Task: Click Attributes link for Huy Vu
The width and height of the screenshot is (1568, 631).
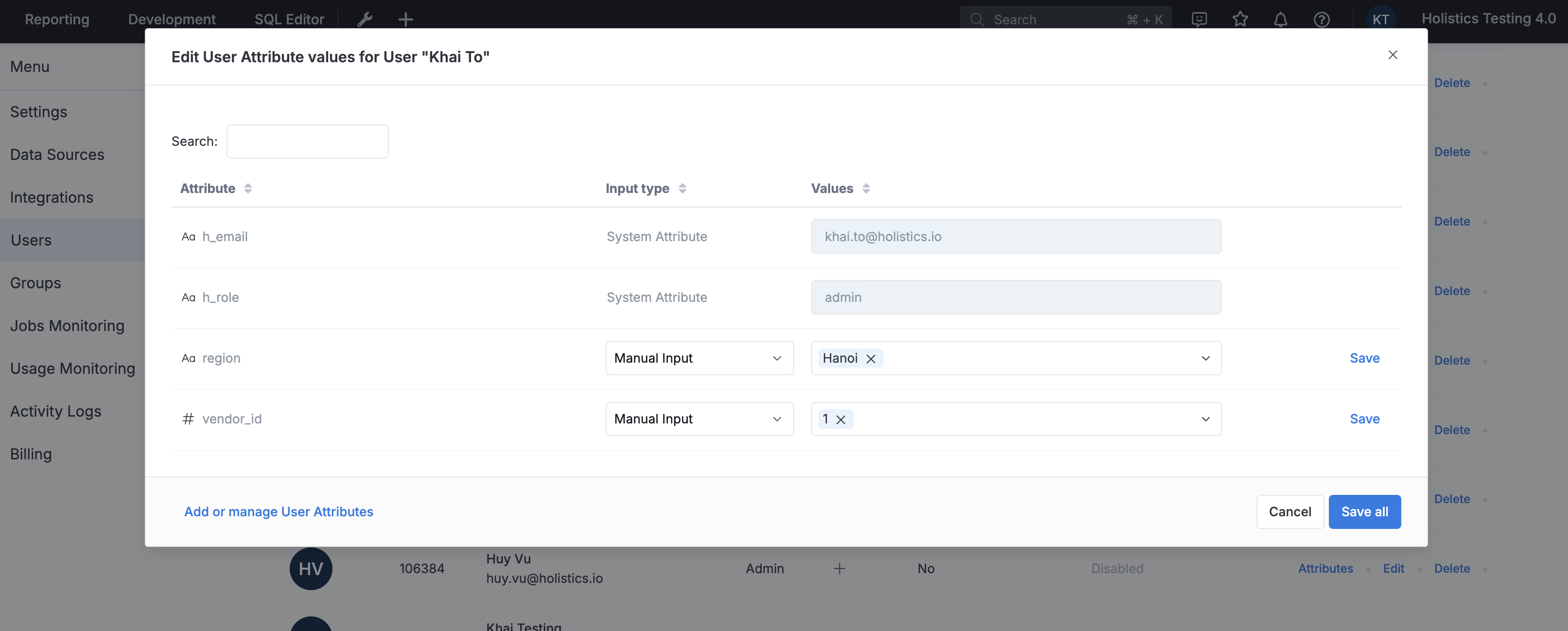Action: [x=1325, y=568]
